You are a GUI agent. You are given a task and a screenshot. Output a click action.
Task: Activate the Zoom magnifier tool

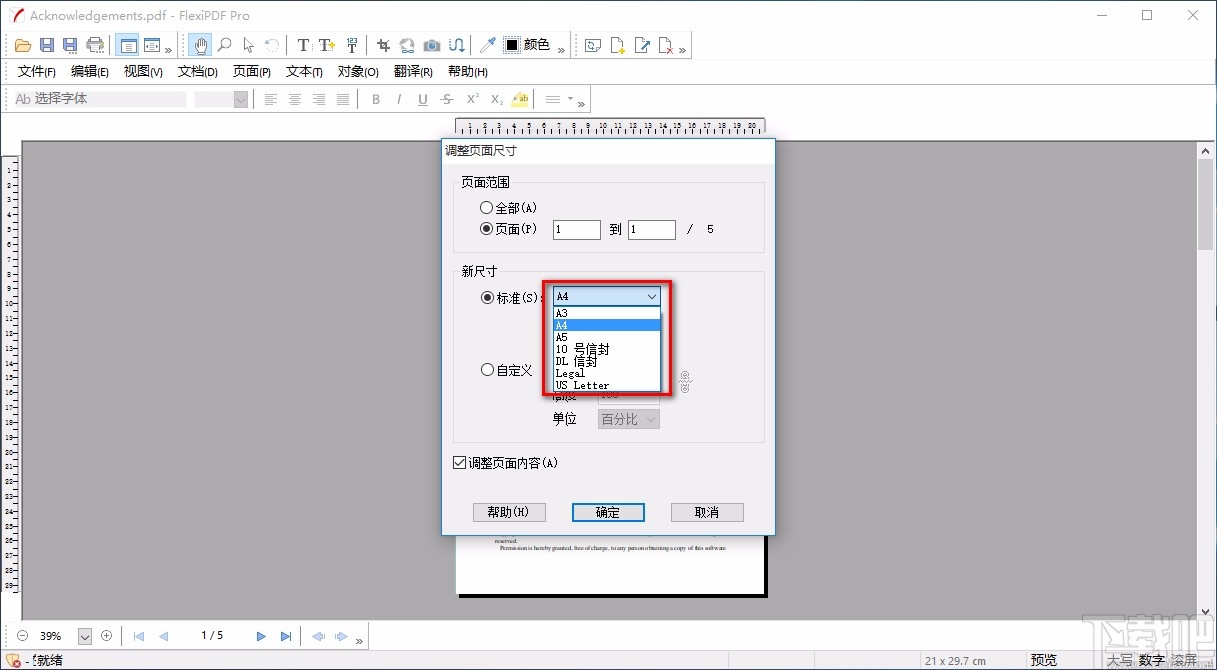224,45
